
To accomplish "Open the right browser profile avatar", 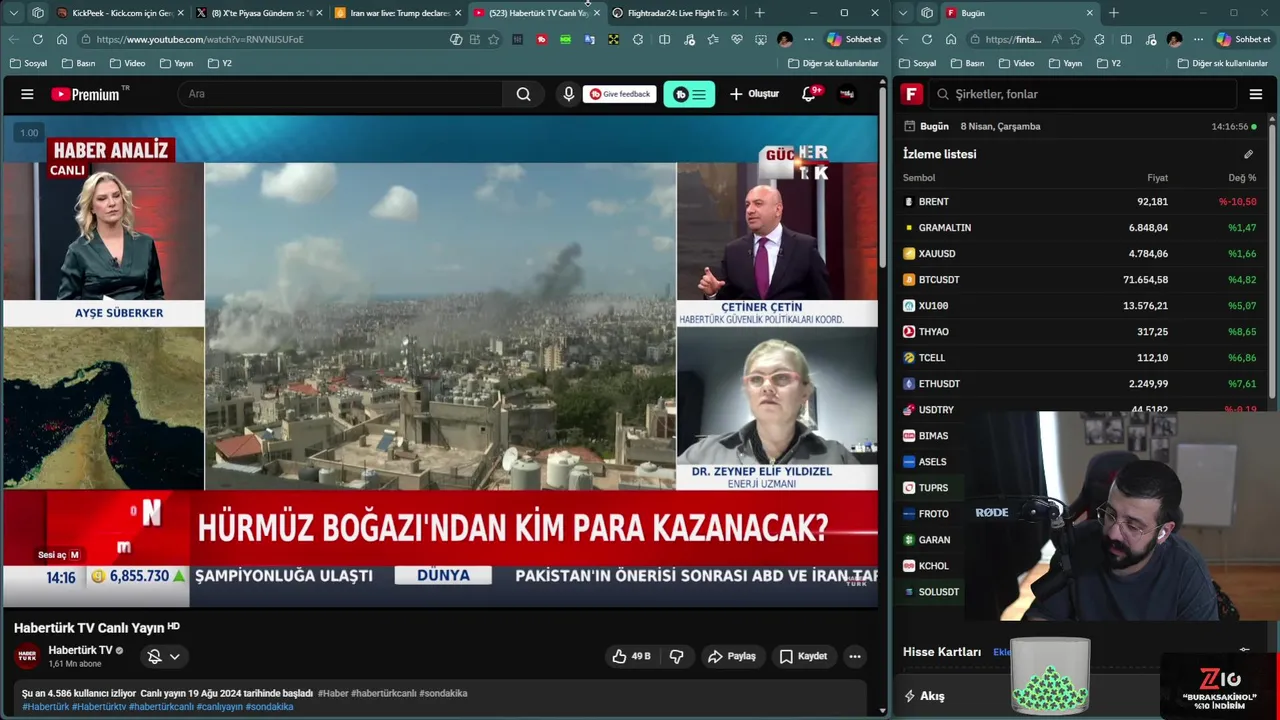I will point(1174,39).
